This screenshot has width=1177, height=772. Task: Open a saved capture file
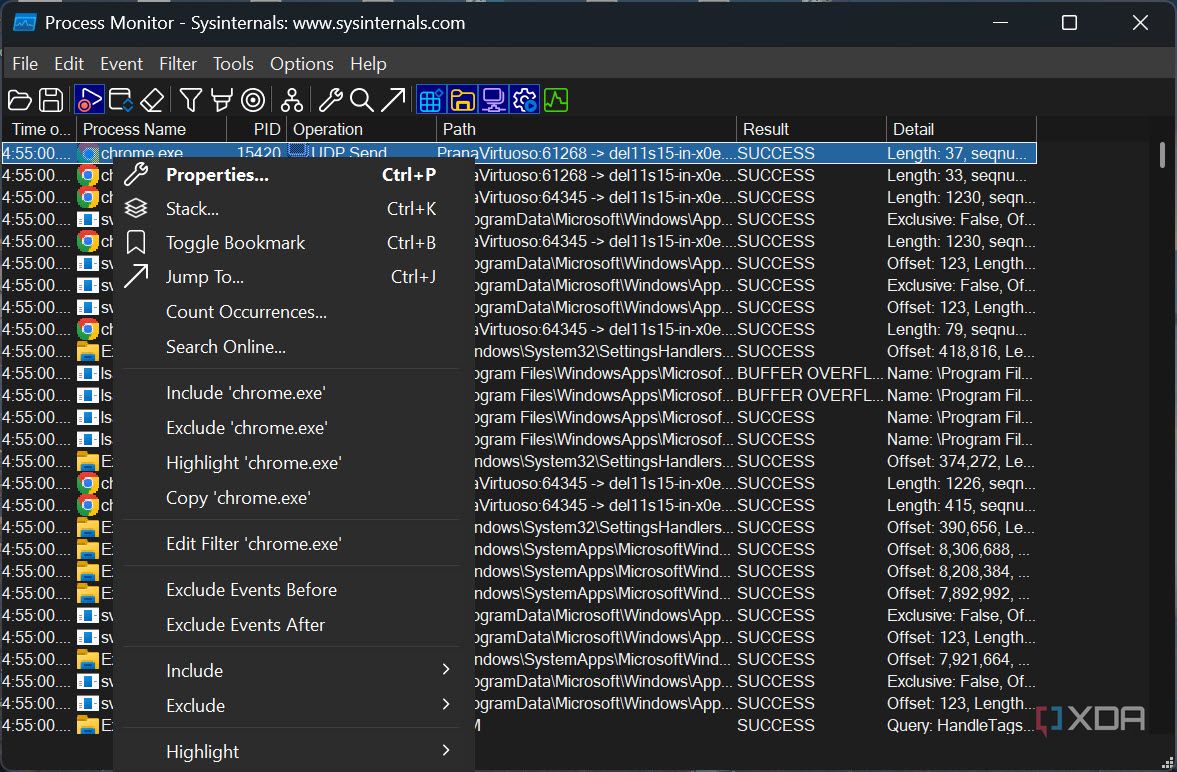click(20, 99)
